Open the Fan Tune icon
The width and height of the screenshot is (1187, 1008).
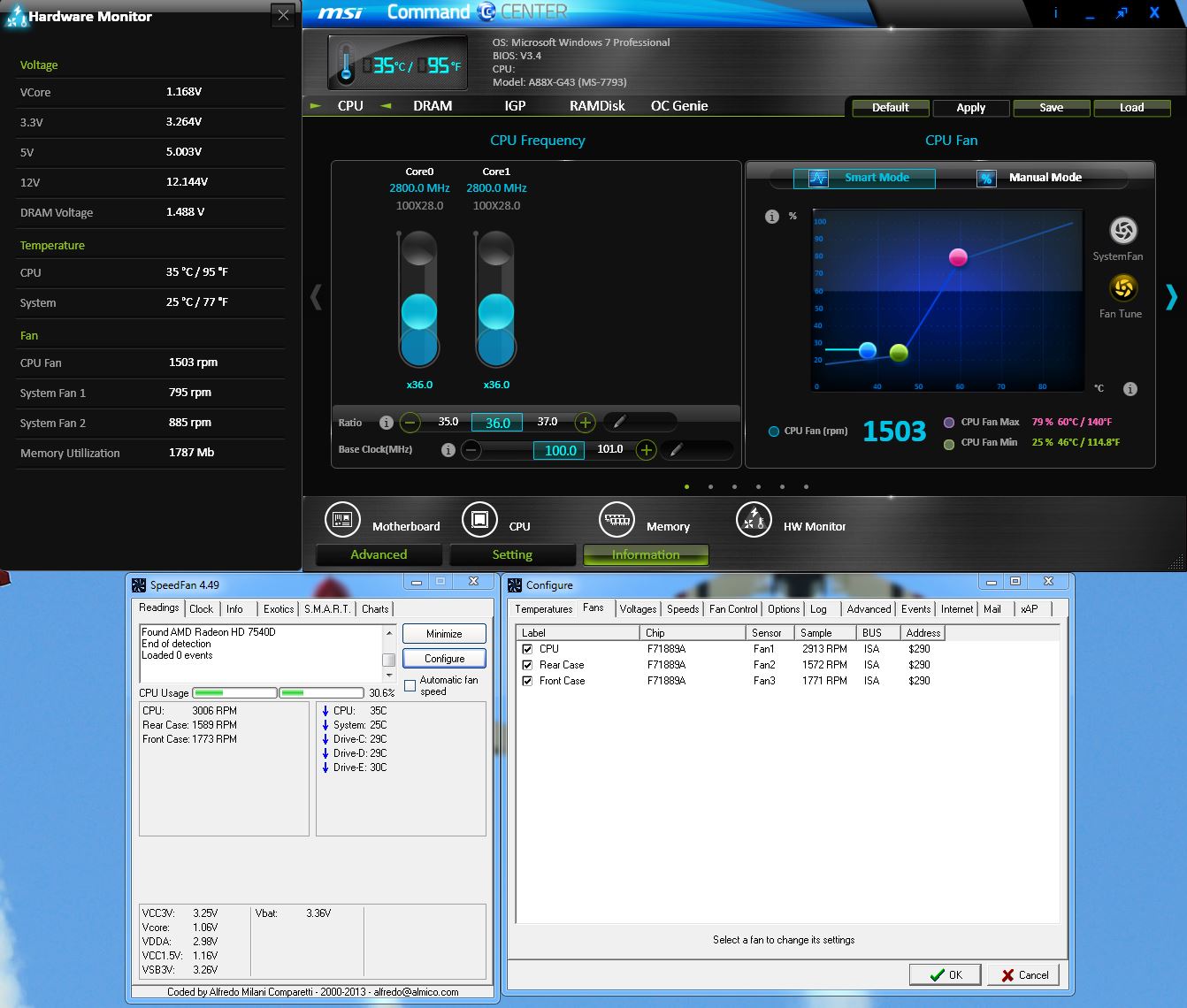[x=1123, y=288]
